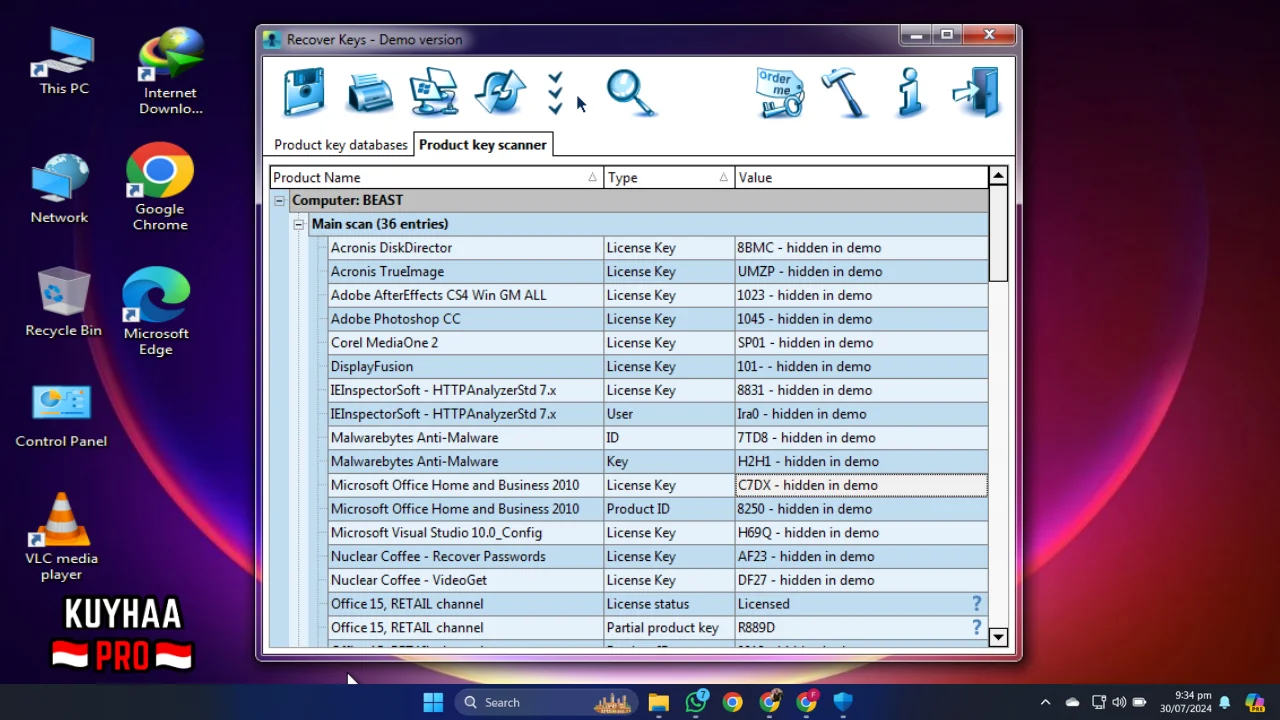Open the Control Panel desktop icon

[x=61, y=415]
